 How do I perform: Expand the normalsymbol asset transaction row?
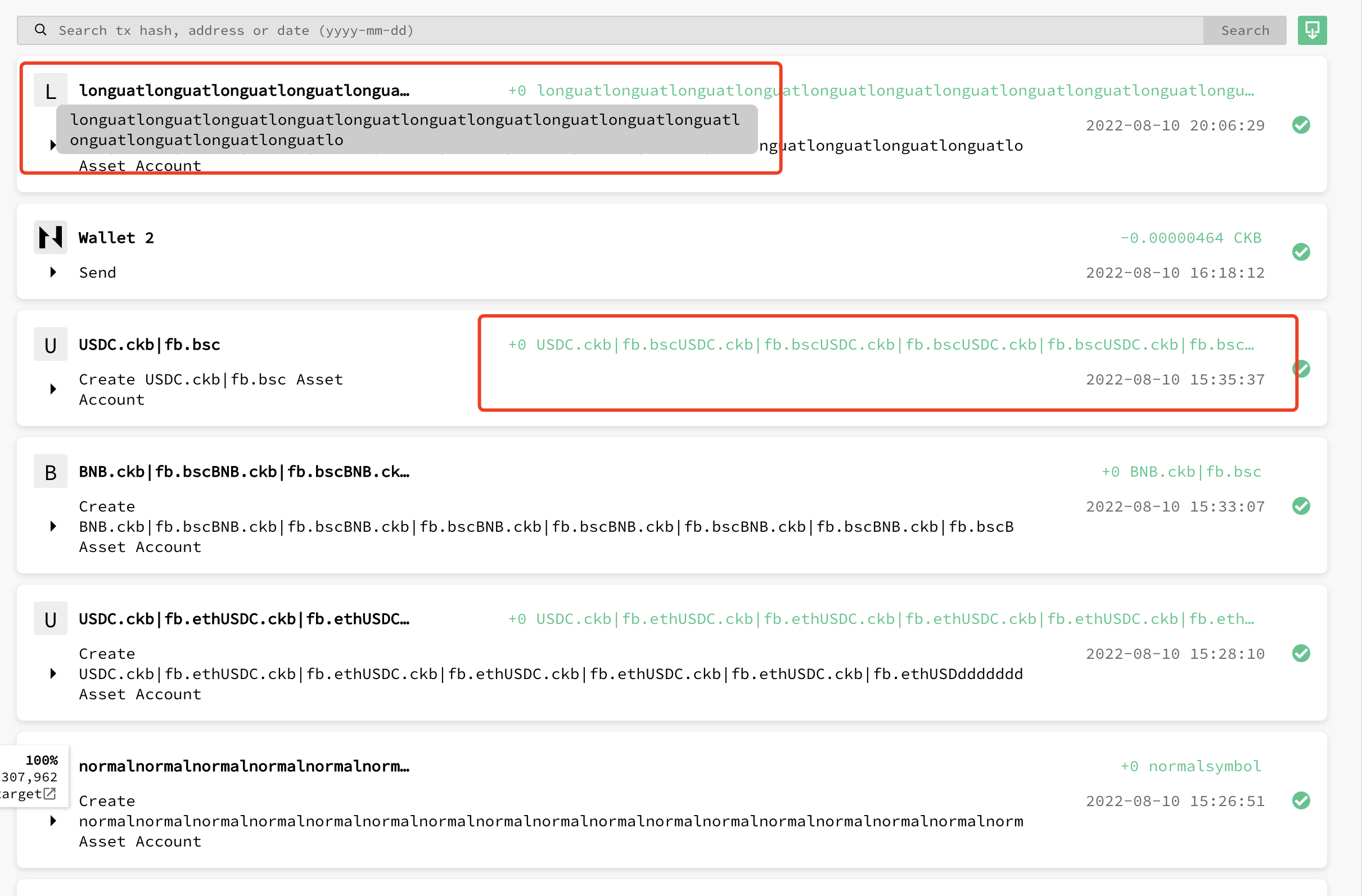pos(53,821)
